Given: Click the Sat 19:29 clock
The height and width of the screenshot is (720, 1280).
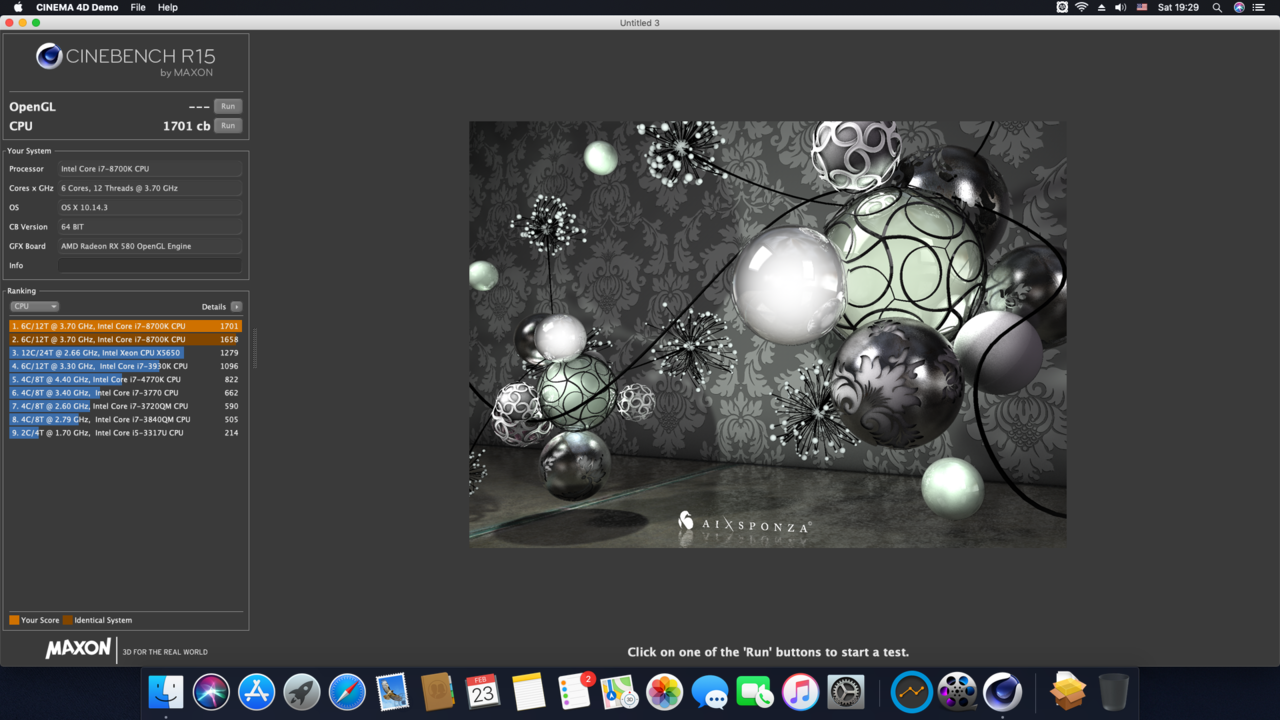Looking at the screenshot, I should (x=1178, y=7).
